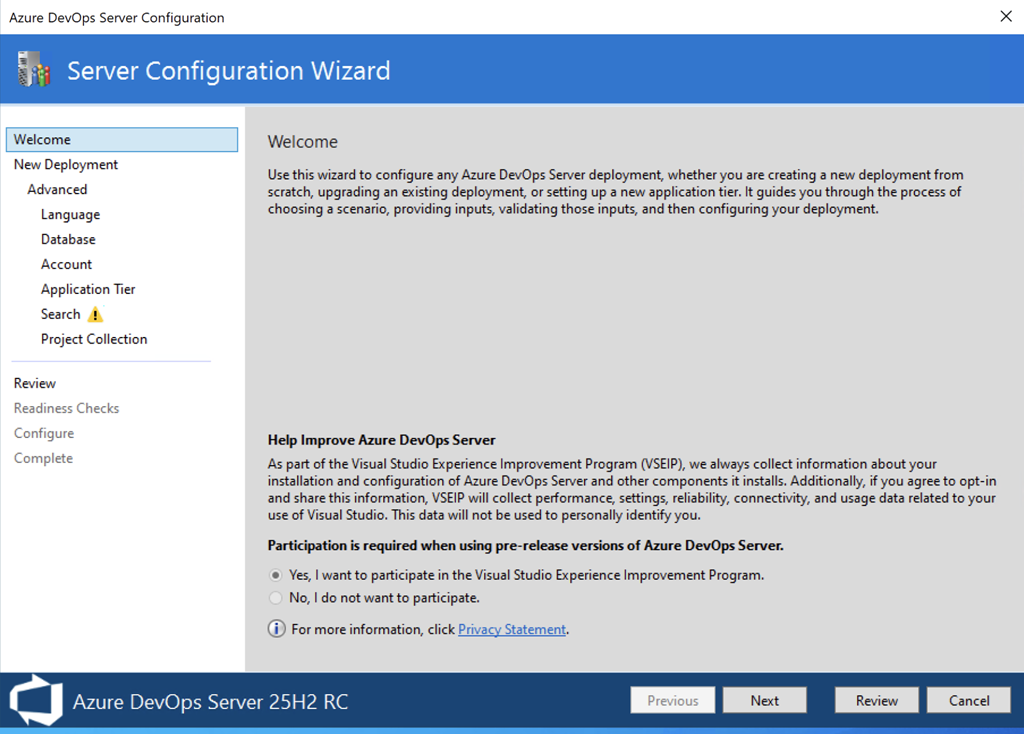Click the Review button in footer
1024x734 pixels.
tap(876, 700)
